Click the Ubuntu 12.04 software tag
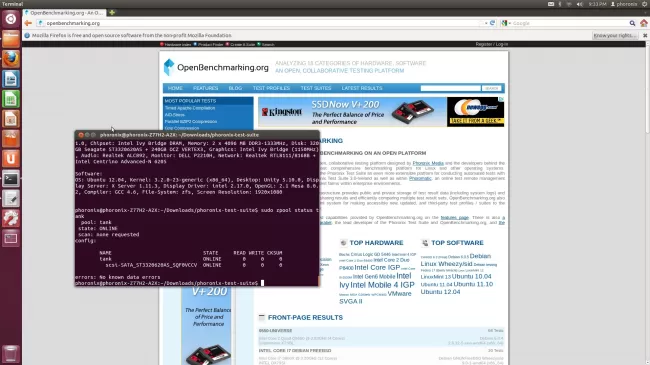Viewport: 650px width, 365px height. pos(440,292)
